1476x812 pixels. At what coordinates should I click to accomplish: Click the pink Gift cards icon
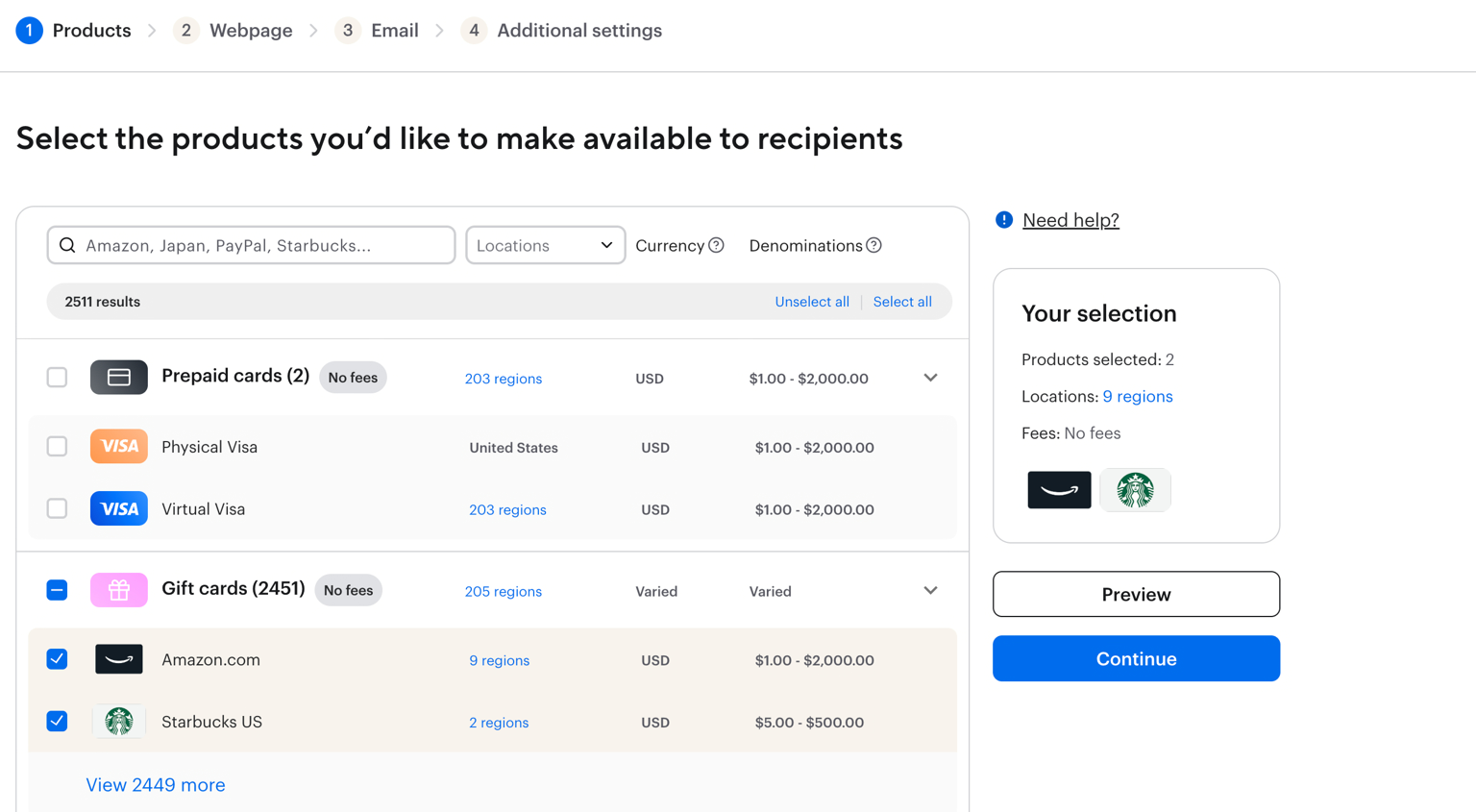119,590
